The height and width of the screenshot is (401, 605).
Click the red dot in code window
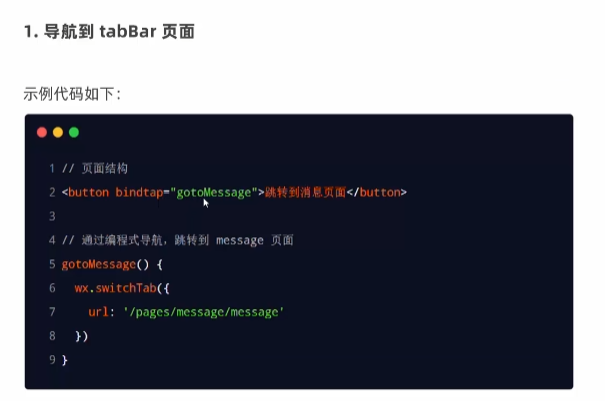point(42,132)
